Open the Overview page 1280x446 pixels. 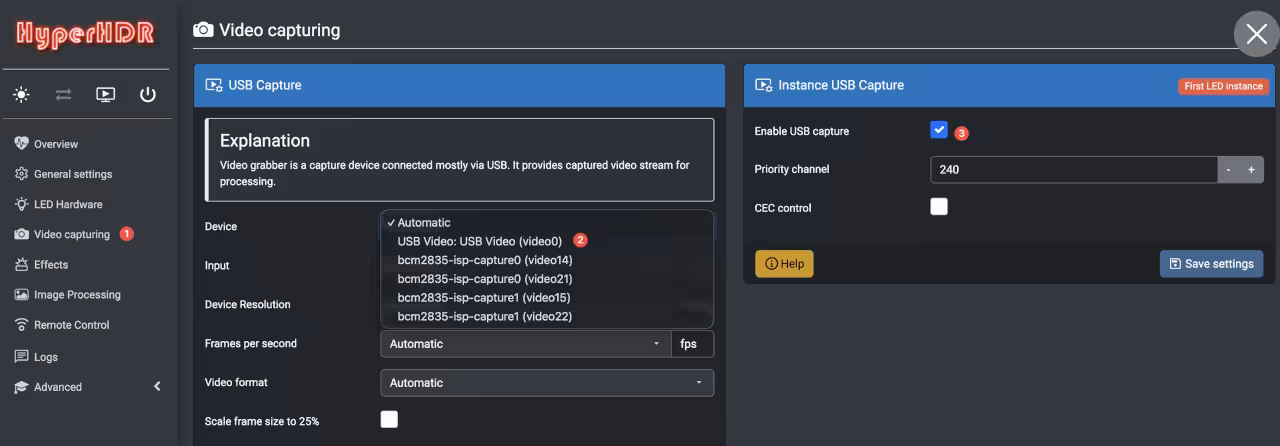point(56,144)
